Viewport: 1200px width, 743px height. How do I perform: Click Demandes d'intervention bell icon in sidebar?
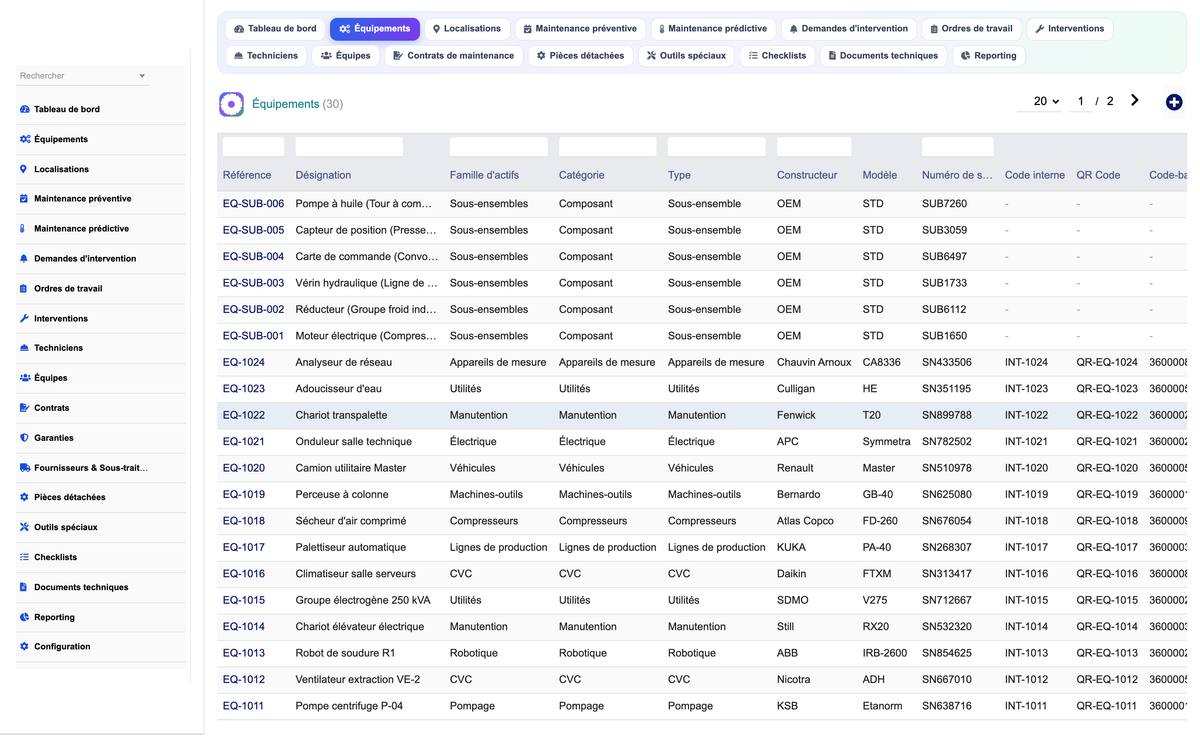click(24, 259)
